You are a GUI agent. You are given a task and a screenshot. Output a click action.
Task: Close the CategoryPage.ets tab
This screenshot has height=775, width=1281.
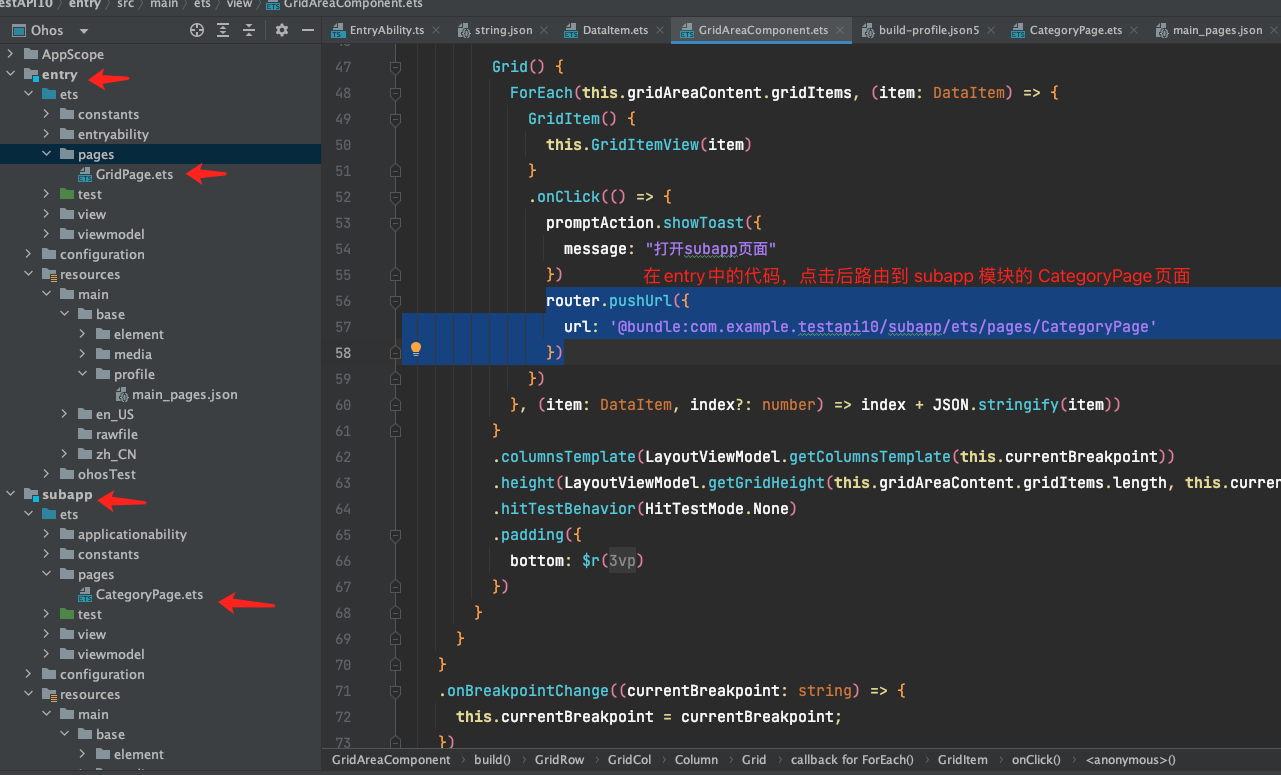[x=1133, y=30]
